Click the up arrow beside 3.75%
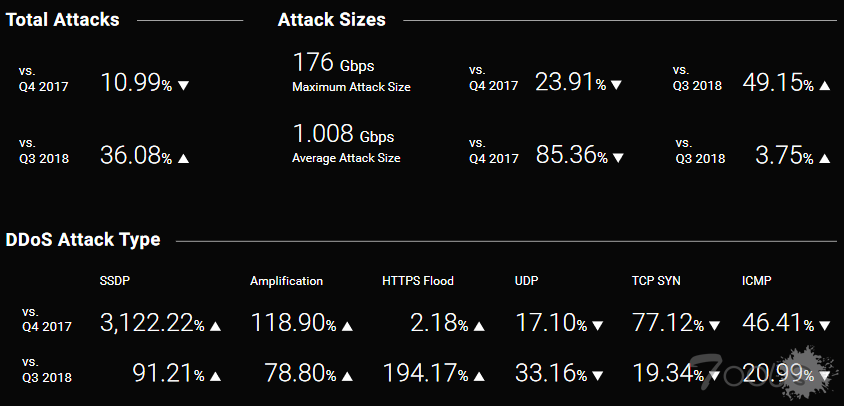 tap(825, 158)
